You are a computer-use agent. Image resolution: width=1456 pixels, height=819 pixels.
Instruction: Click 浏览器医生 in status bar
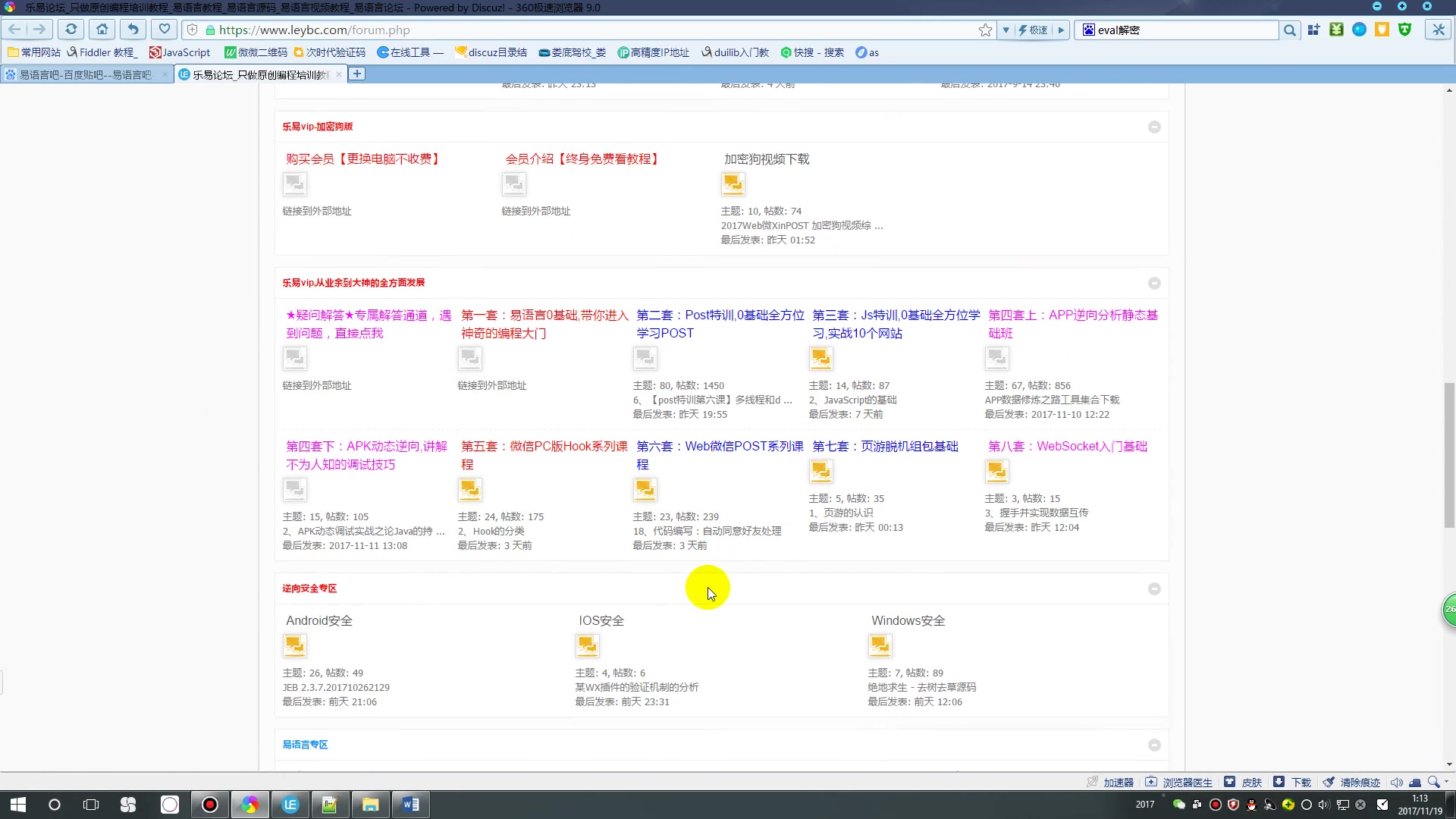1179,782
